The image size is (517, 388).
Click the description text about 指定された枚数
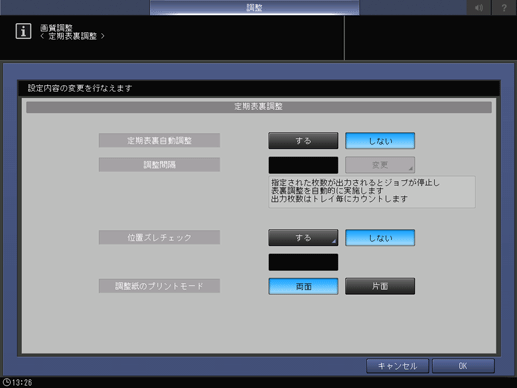[372, 192]
